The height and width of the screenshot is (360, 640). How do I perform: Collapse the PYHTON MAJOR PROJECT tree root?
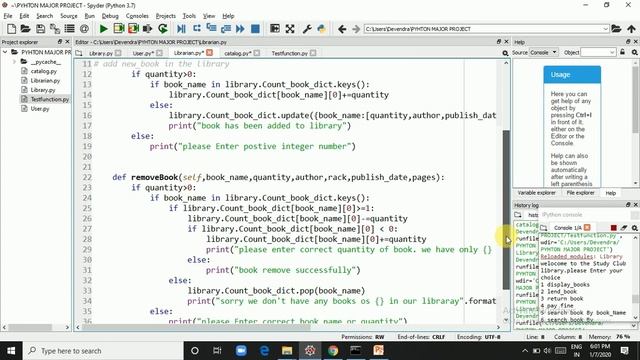pos(5,52)
